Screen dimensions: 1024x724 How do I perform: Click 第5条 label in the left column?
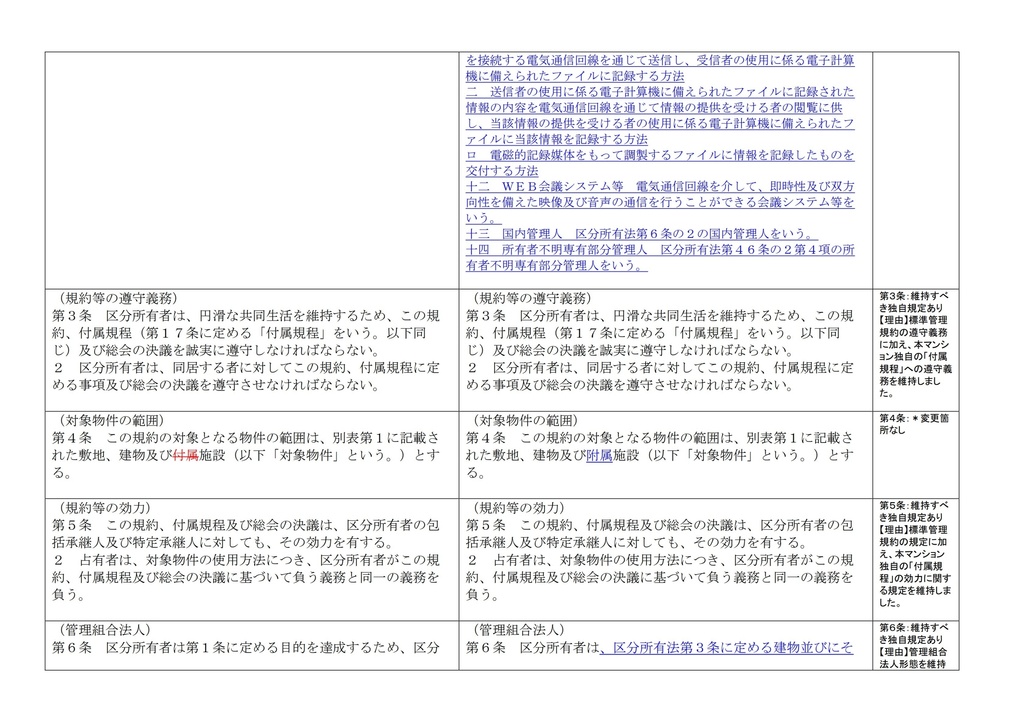72,526
